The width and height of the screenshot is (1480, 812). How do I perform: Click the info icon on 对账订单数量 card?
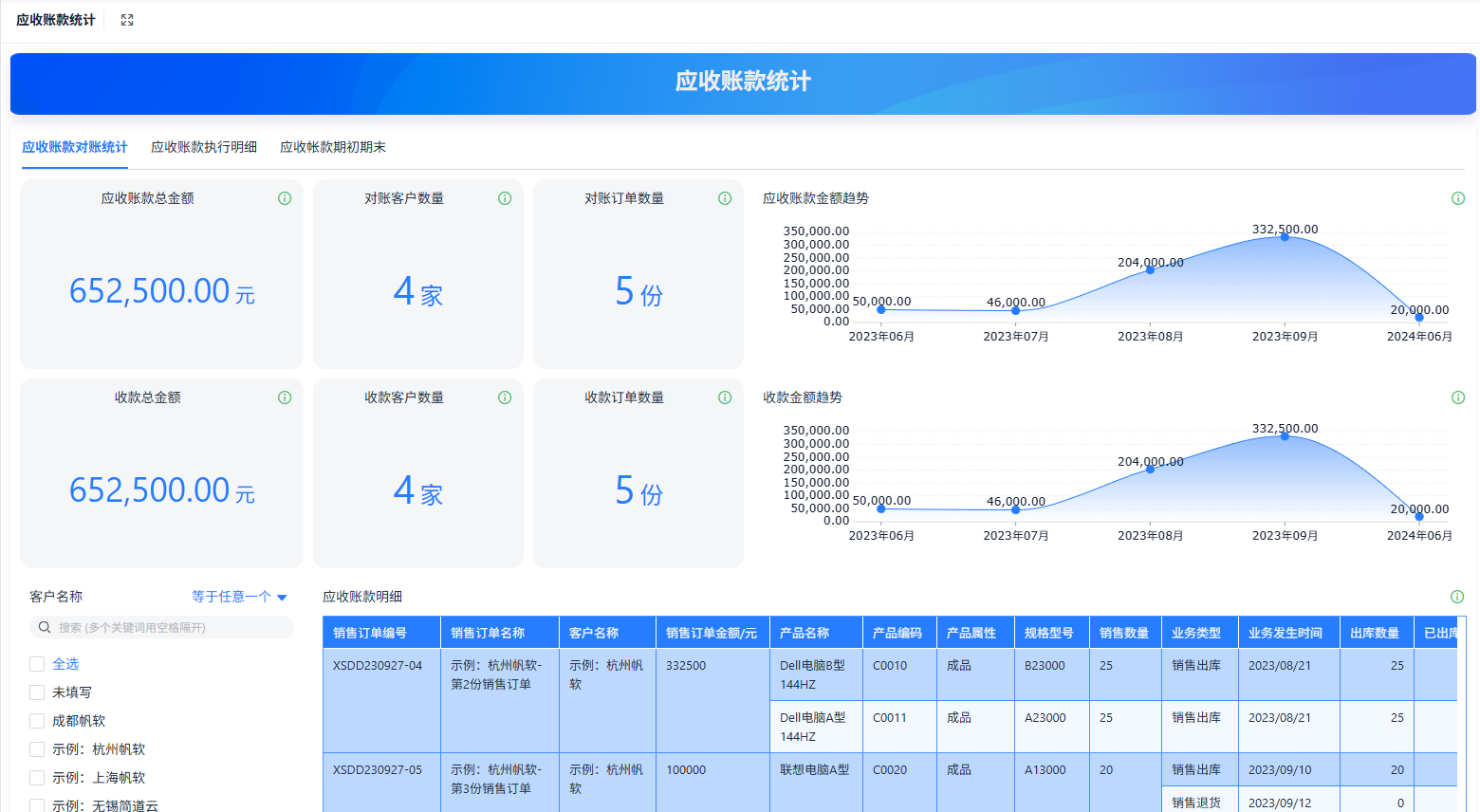724,198
